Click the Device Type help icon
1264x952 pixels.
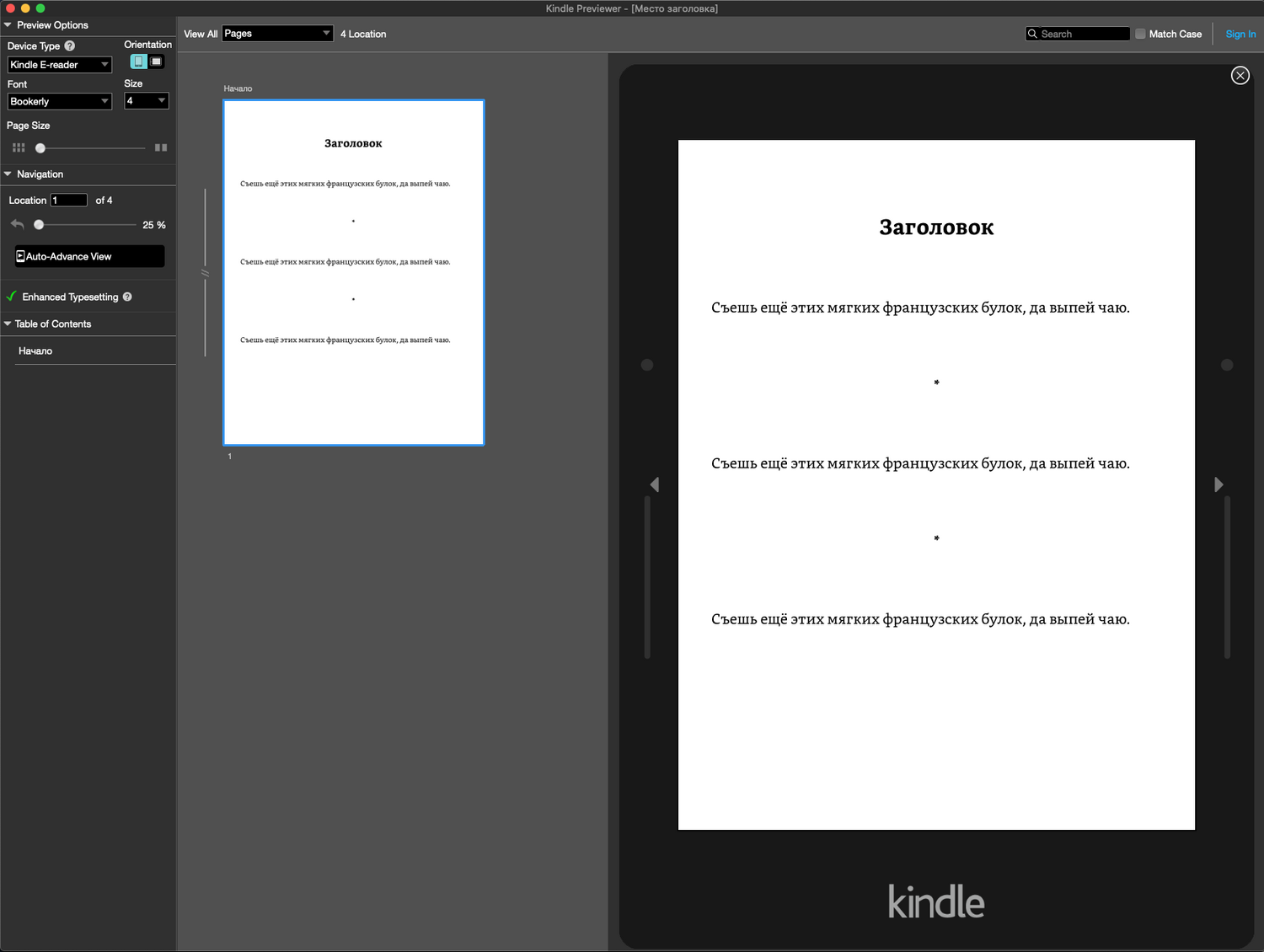click(x=70, y=45)
